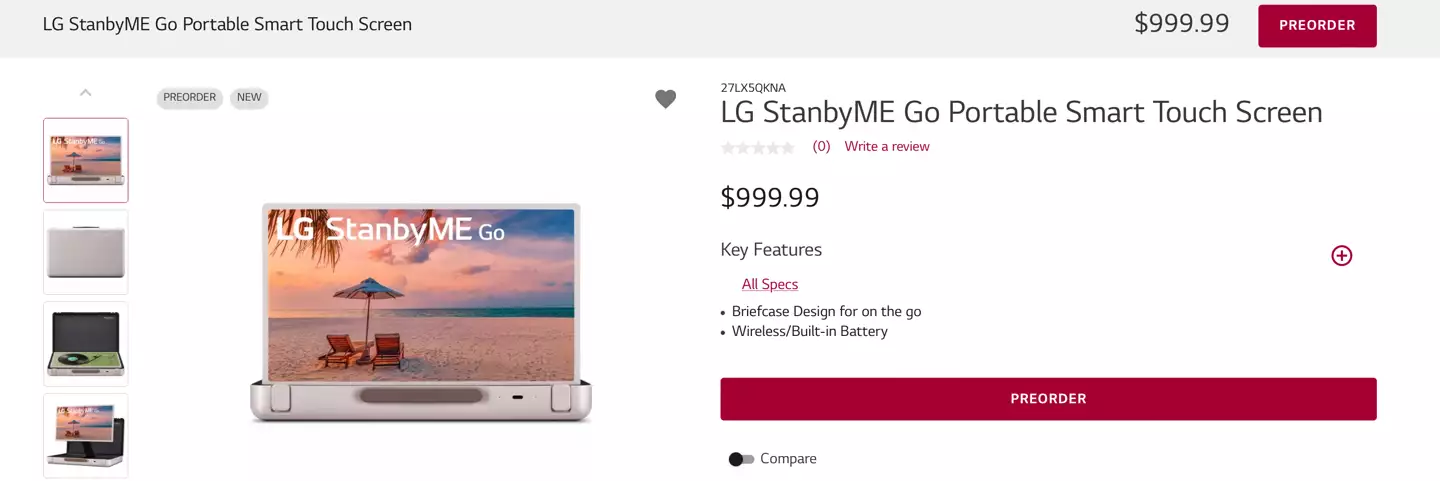Image resolution: width=1440 pixels, height=481 pixels.
Task: Click the (0) review count
Action: 821,147
